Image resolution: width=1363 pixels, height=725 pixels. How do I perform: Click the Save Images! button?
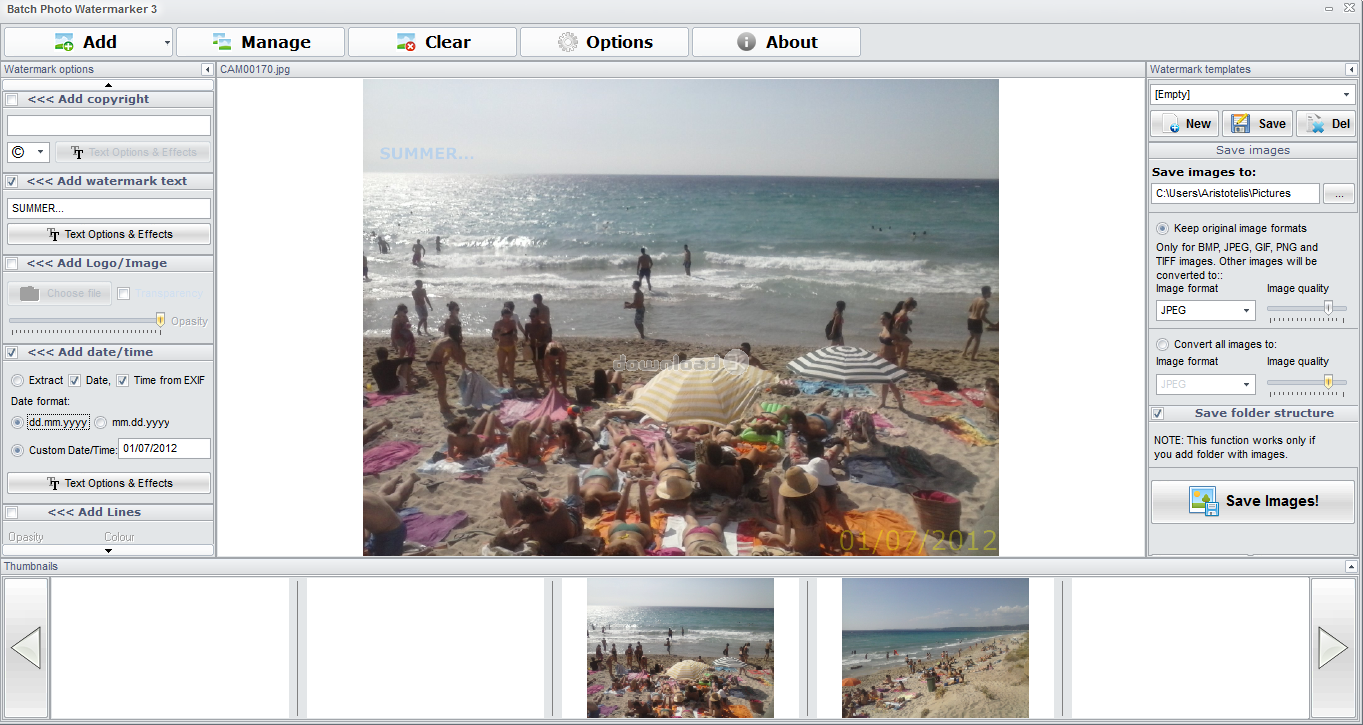pyautogui.click(x=1252, y=501)
